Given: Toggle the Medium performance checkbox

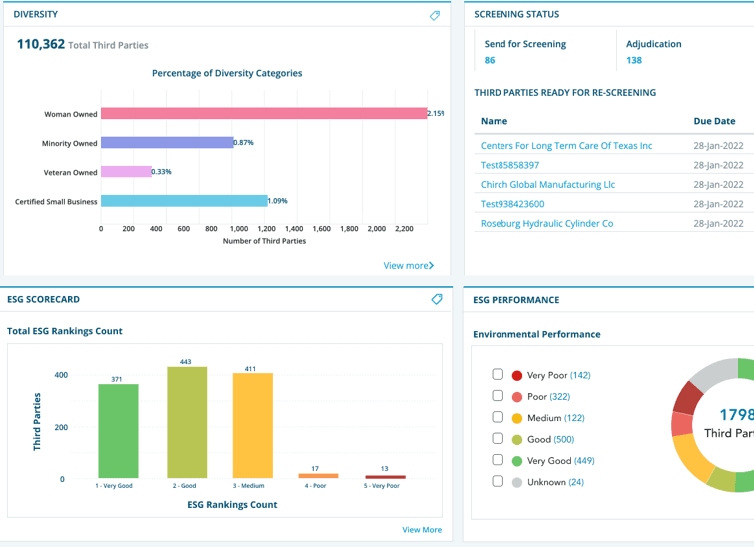Looking at the screenshot, I should [x=498, y=418].
